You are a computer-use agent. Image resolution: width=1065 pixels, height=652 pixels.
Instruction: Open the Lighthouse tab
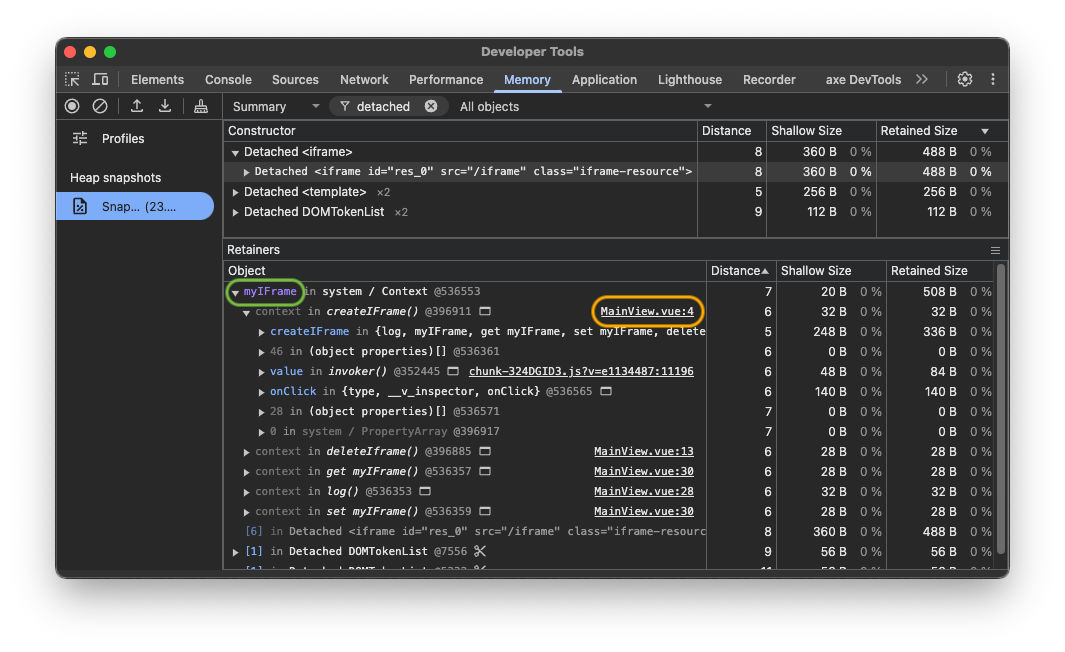[x=690, y=79]
